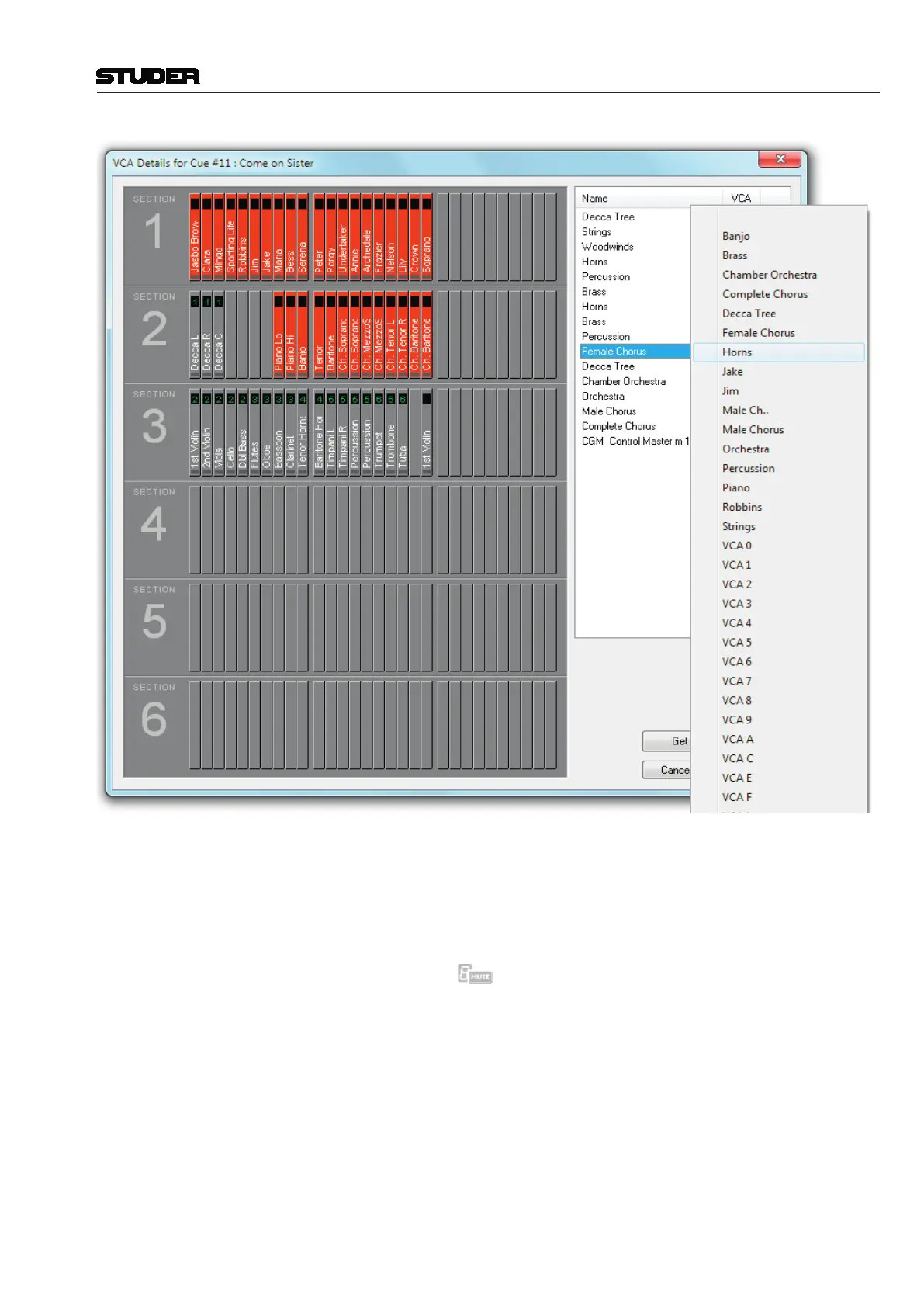924x1307 pixels.
Task: Select the Viola channel strip
Action: [219, 432]
